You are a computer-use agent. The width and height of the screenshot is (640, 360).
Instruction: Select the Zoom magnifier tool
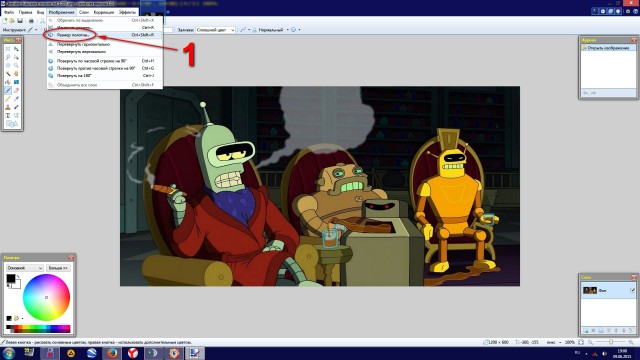click(16, 65)
